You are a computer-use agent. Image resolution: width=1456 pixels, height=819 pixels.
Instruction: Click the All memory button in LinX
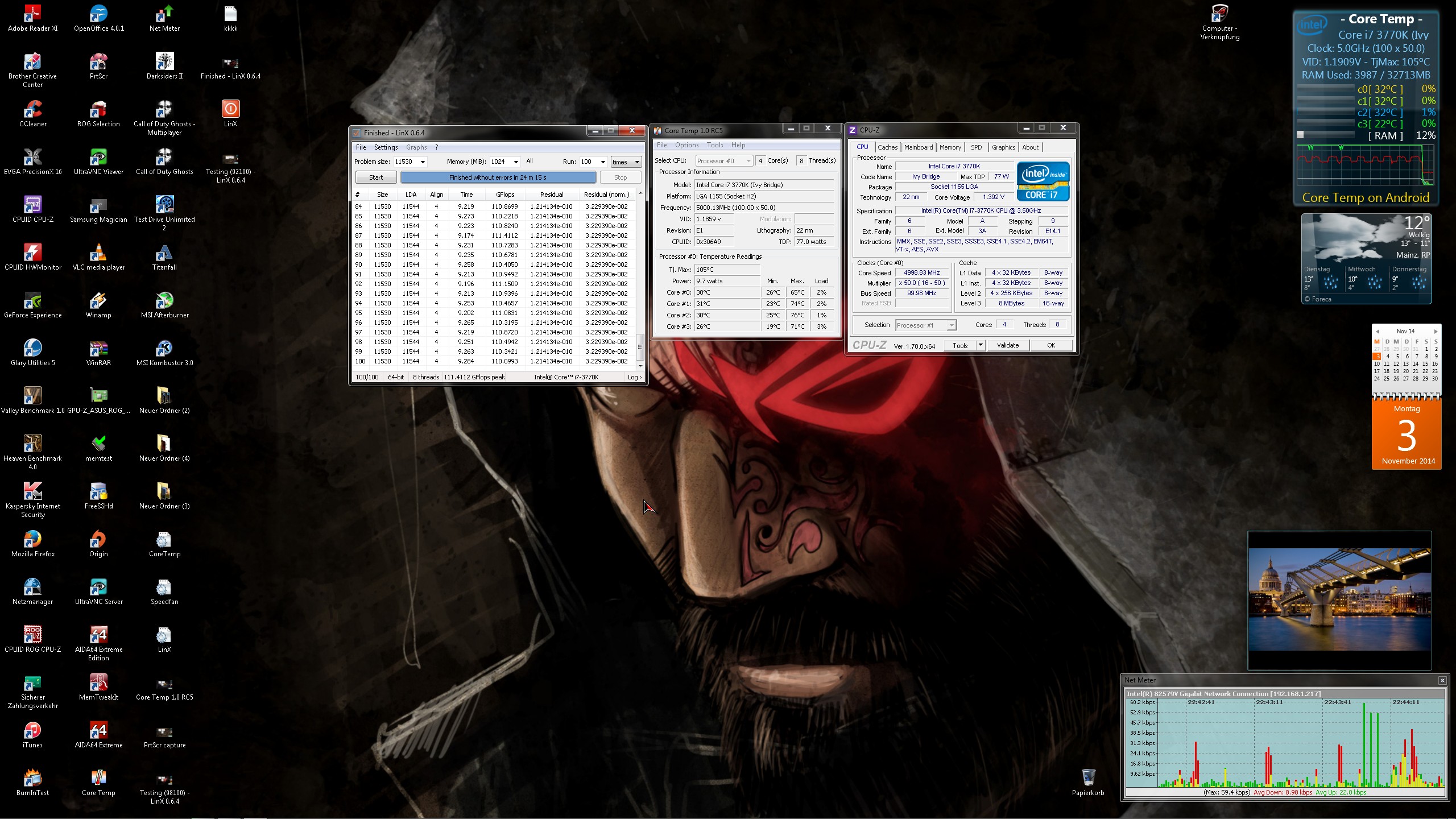[530, 162]
